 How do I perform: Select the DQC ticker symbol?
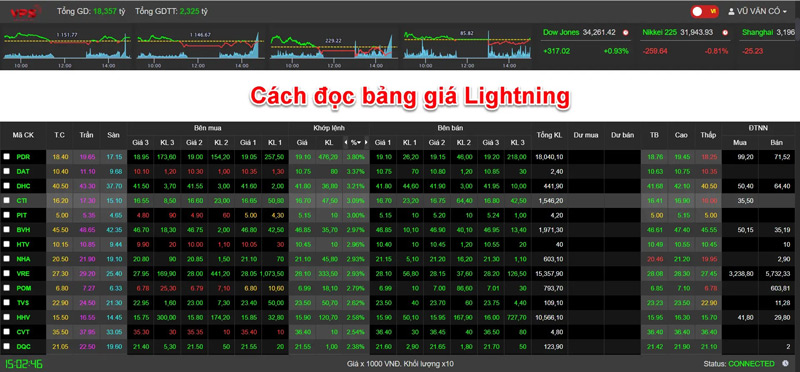click(x=23, y=346)
